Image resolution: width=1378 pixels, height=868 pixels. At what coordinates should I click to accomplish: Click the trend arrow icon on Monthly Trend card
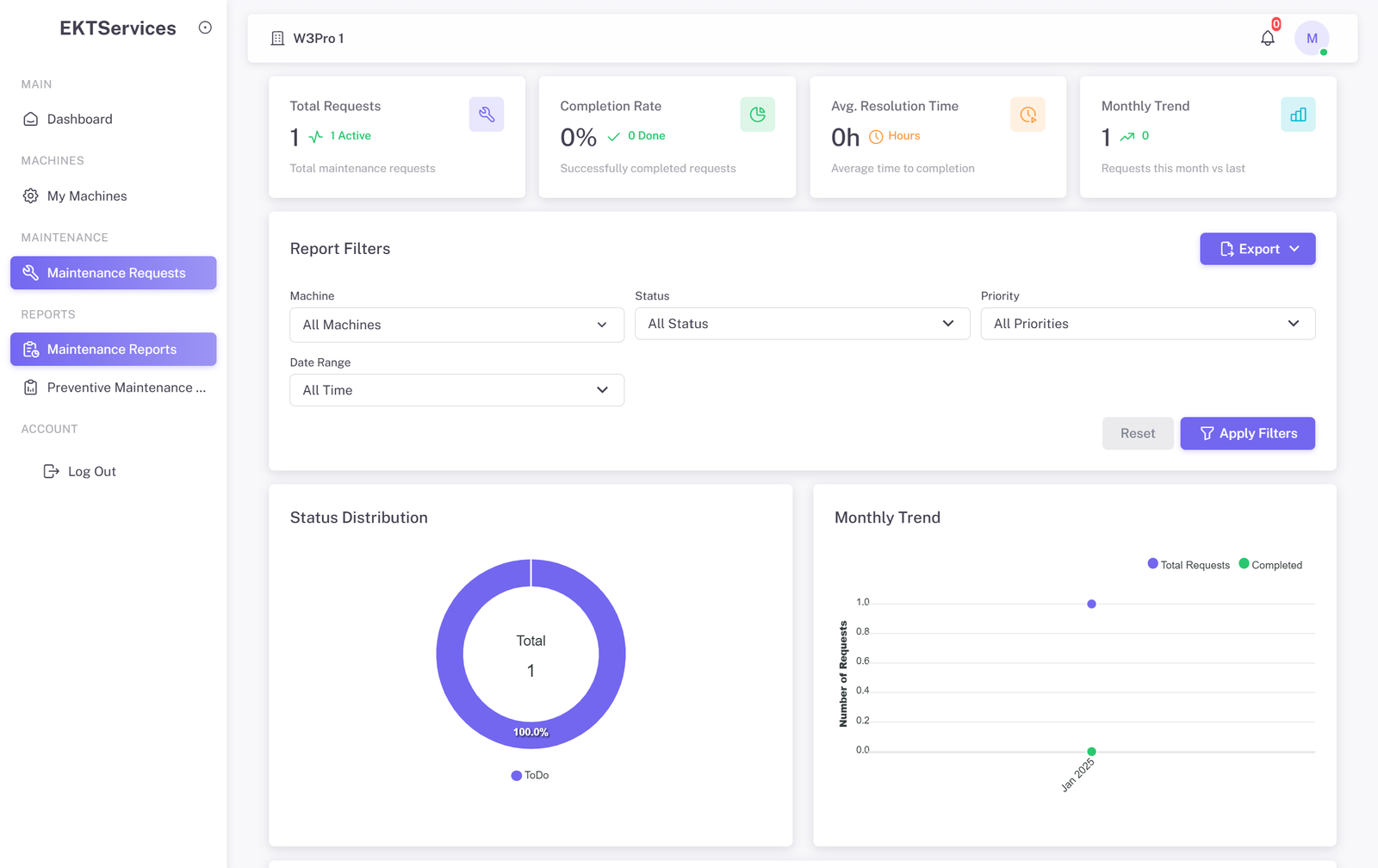click(1127, 136)
